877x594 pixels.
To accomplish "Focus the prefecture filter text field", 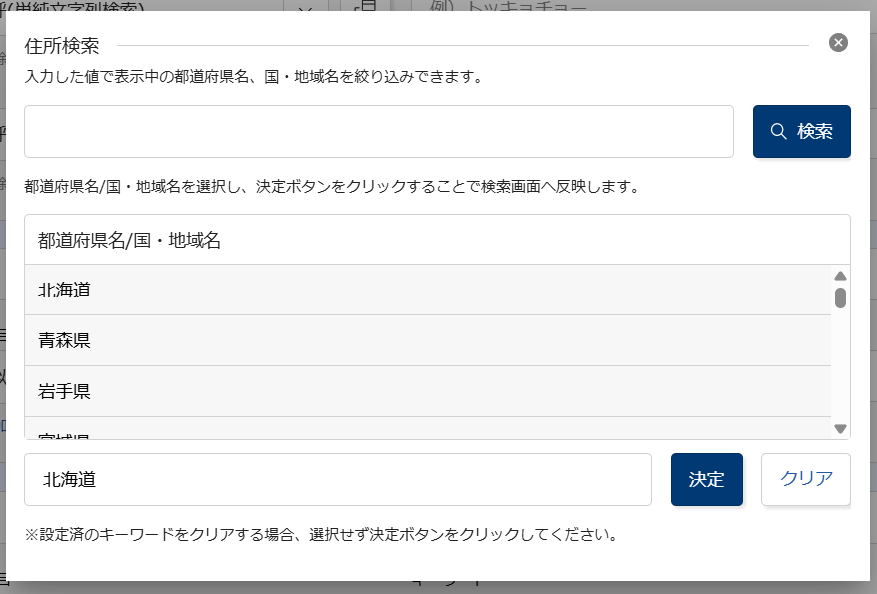I will [x=379, y=131].
